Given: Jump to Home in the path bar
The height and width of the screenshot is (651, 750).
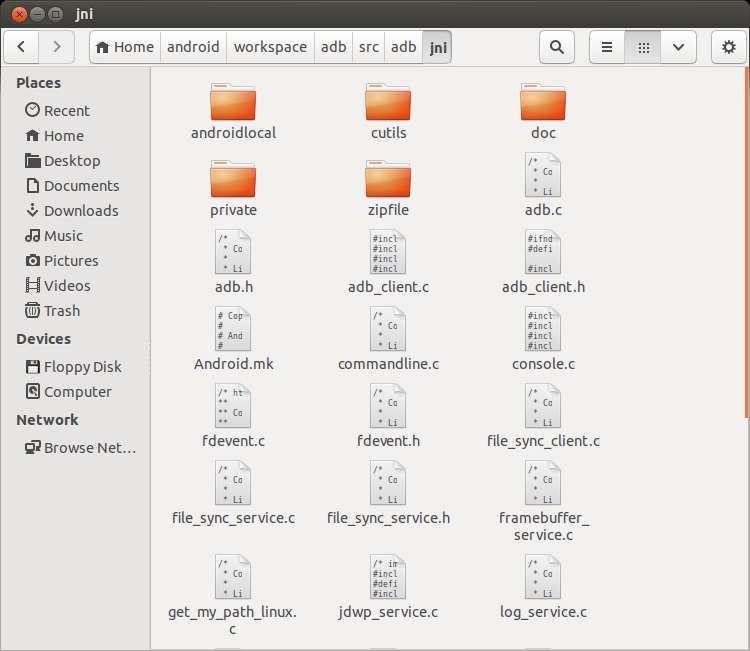Looking at the screenshot, I should pos(125,47).
